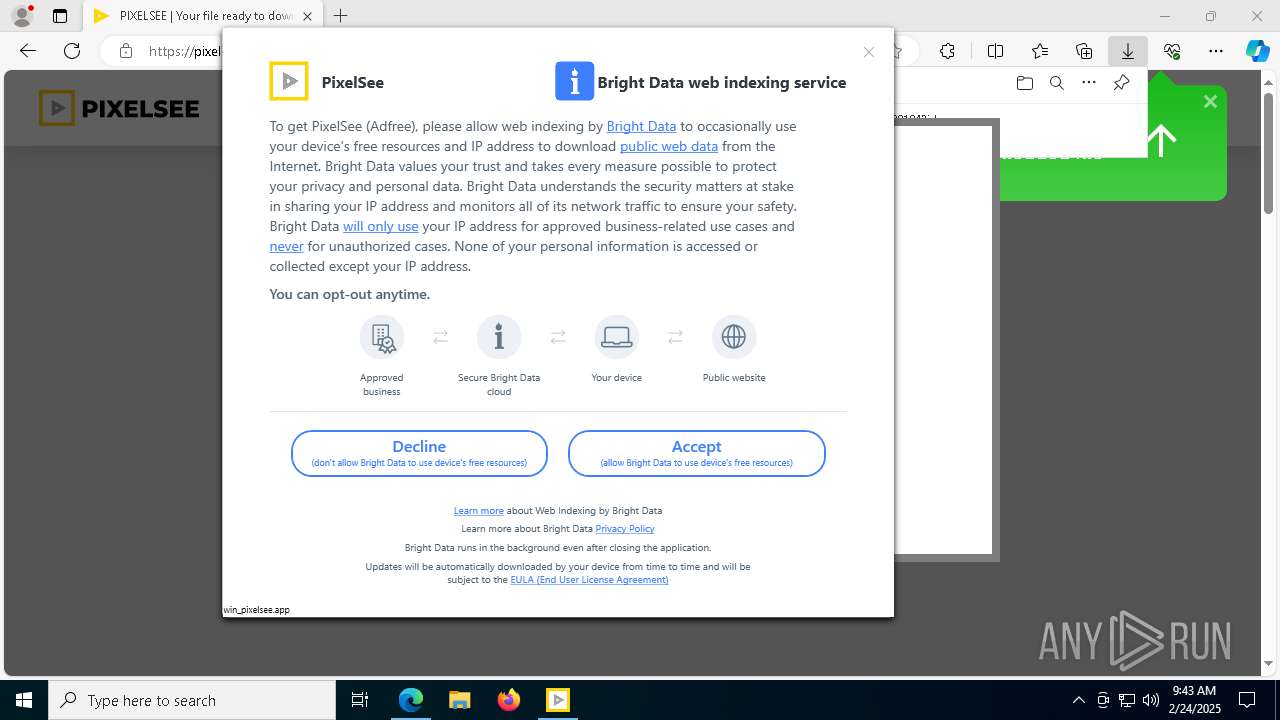Open the Bright Data Privacy Policy link
The width and height of the screenshot is (1280, 720).
pyautogui.click(x=625, y=528)
